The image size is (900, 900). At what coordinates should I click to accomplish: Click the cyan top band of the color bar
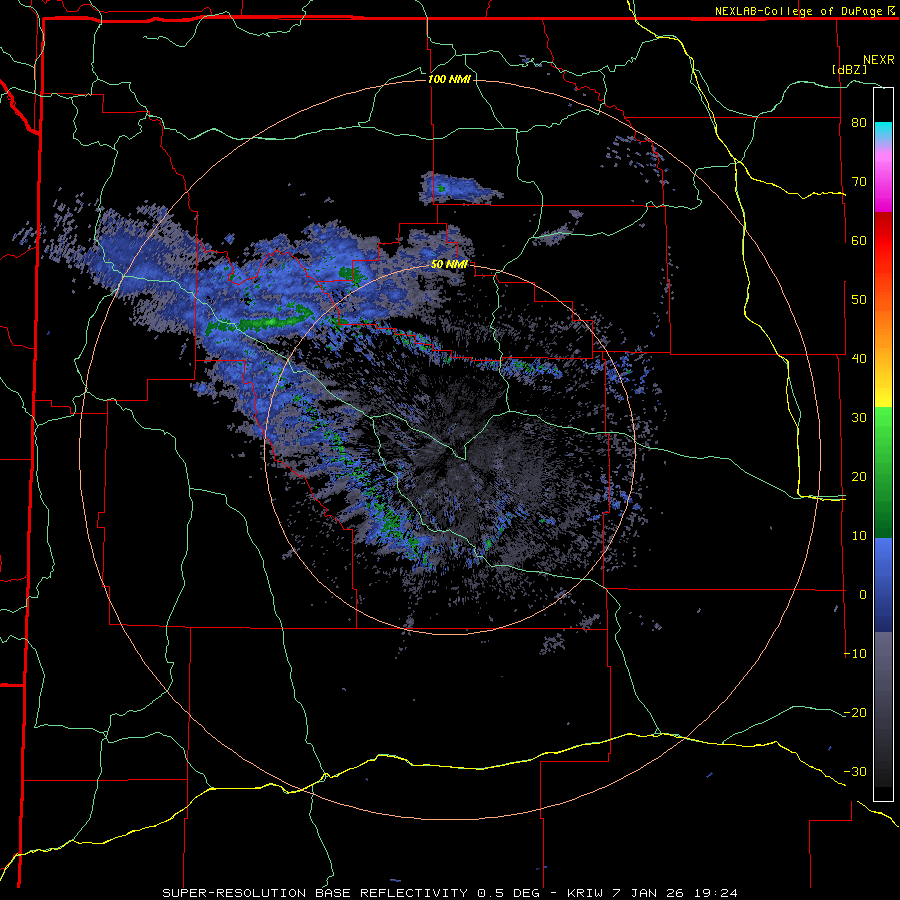click(x=883, y=132)
